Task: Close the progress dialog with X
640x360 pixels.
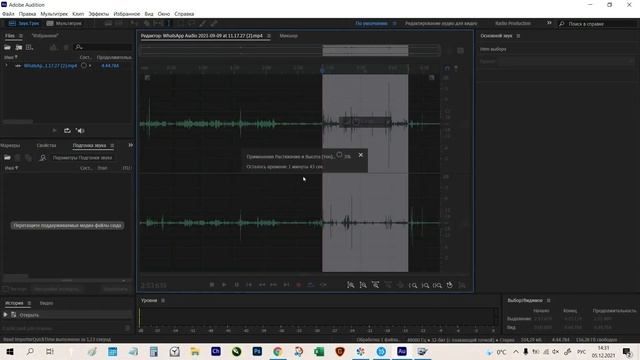Action: (360, 155)
